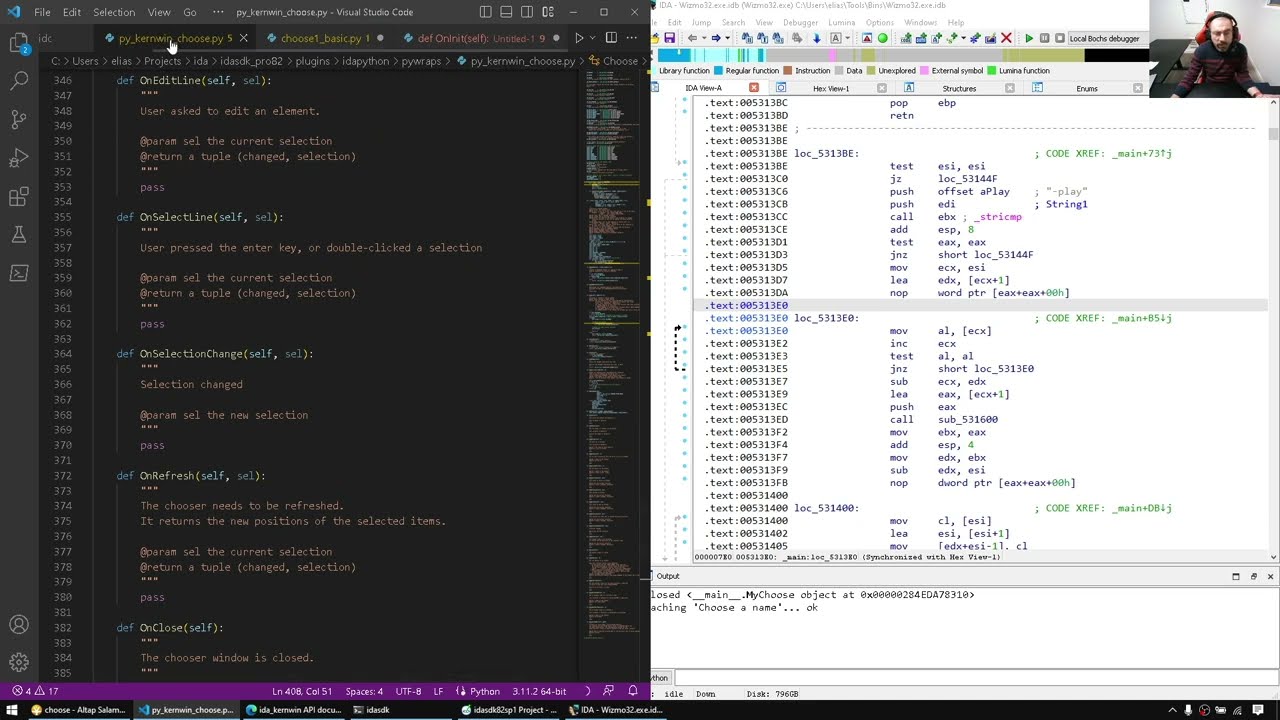Open the py_kernwin_choose.py breadcrumb
1280x720 pixels.
516,61
